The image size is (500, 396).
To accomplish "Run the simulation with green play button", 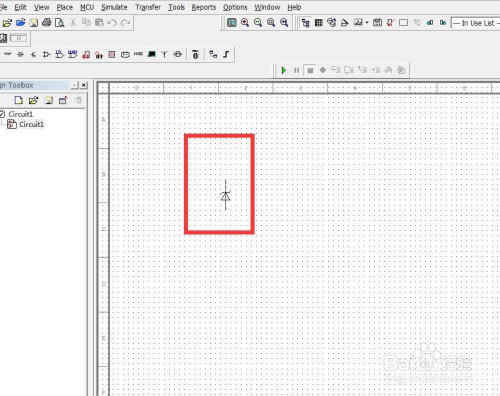I will coord(284,70).
